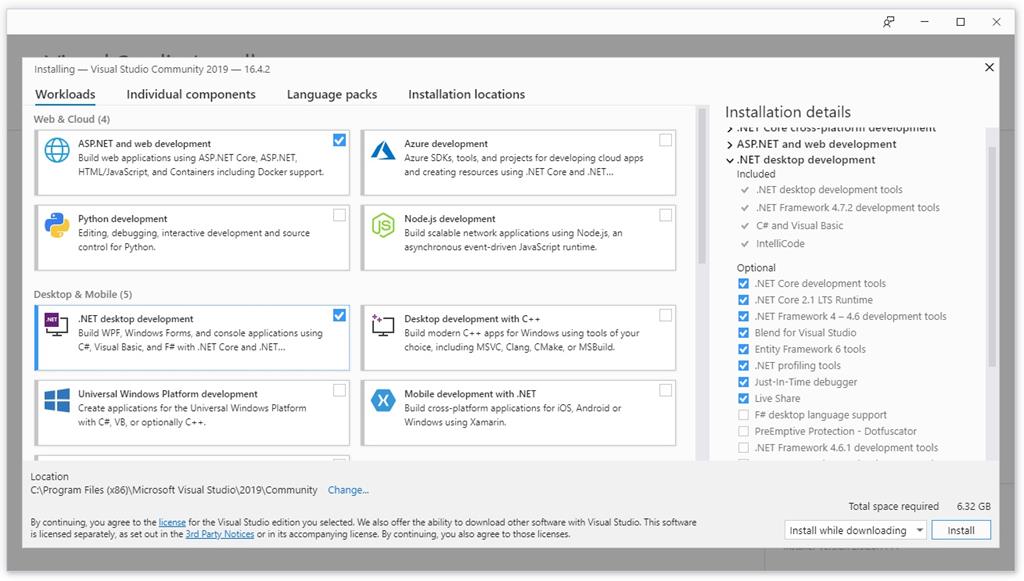This screenshot has height=581, width=1024.
Task: Click the Azure development icon
Action: (x=383, y=148)
